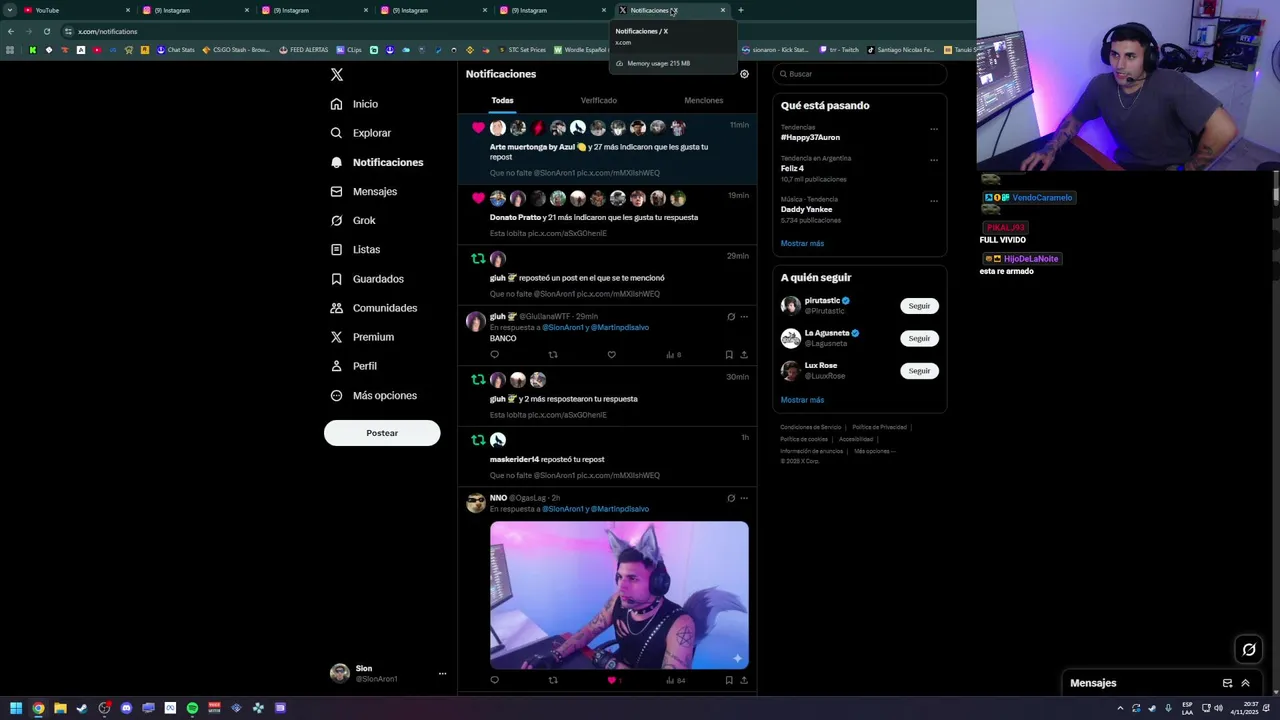This screenshot has height=720, width=1280.
Task: Open Windows Start menu
Action: (16, 708)
